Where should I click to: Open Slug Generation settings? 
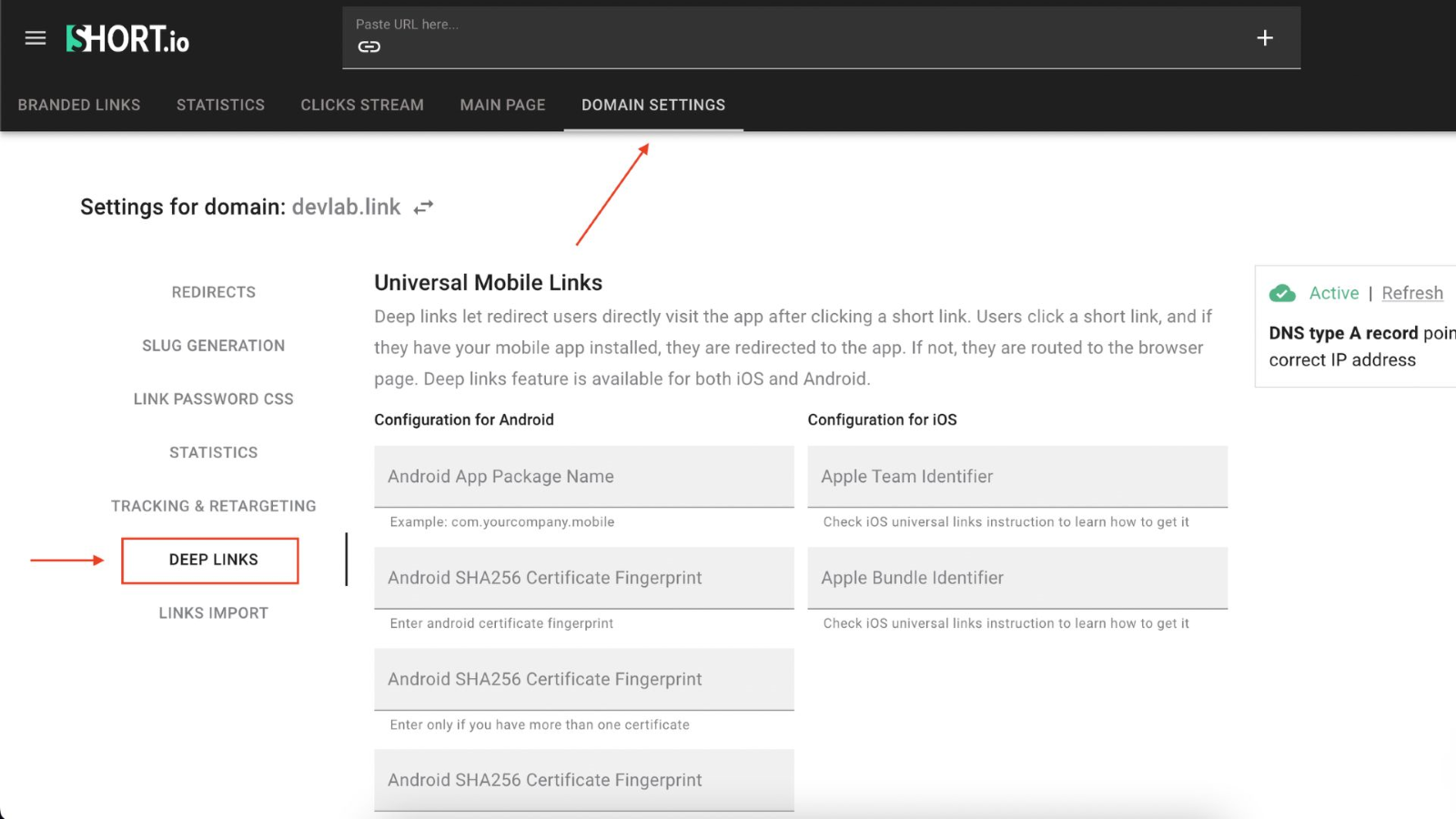pos(214,346)
